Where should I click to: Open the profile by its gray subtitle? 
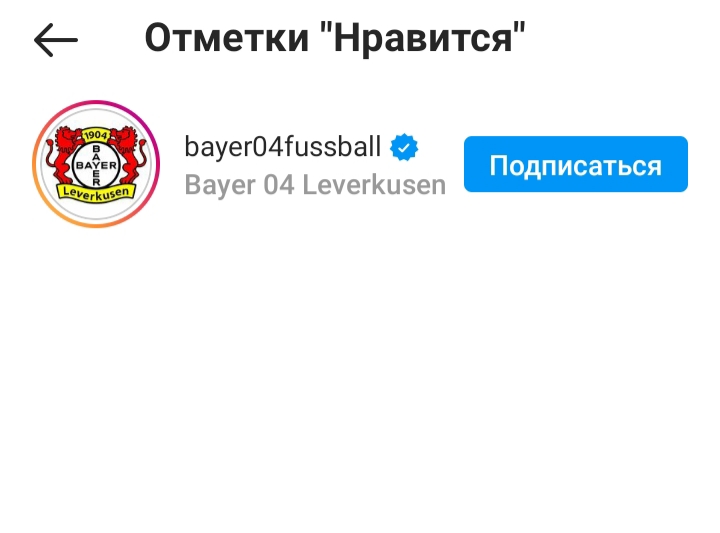315,185
